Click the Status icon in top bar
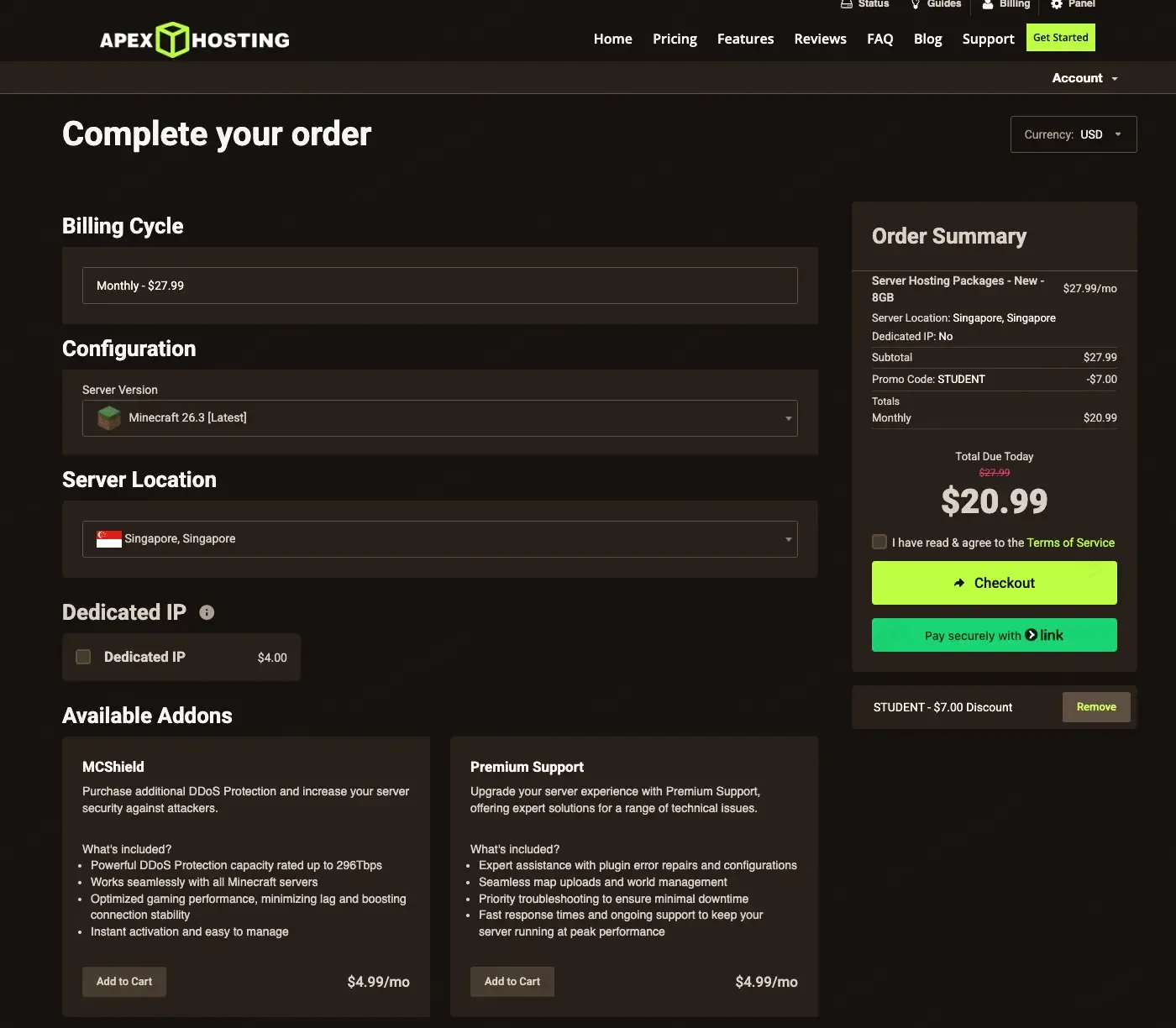 coord(847,4)
